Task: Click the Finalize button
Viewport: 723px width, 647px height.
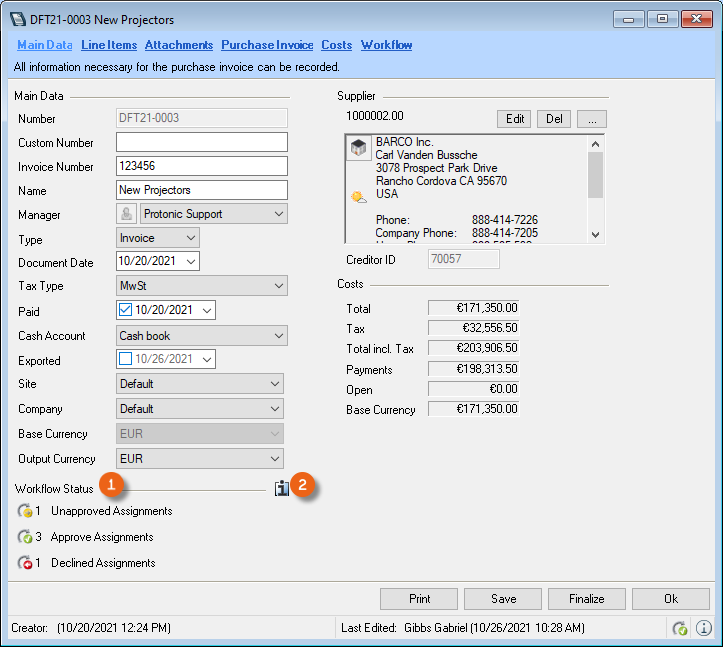Action: coord(587,599)
